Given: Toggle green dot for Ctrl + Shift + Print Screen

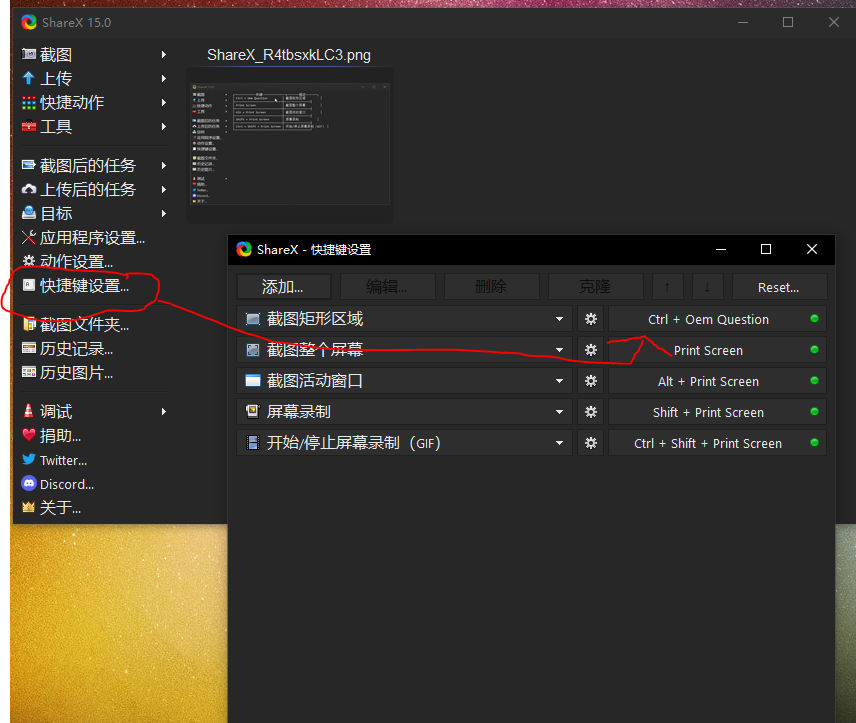Looking at the screenshot, I should click(815, 443).
